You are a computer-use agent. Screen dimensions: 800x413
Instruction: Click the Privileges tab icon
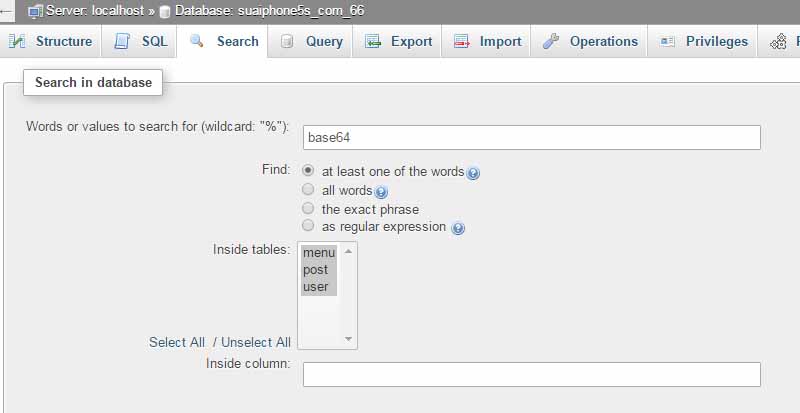[x=667, y=42]
